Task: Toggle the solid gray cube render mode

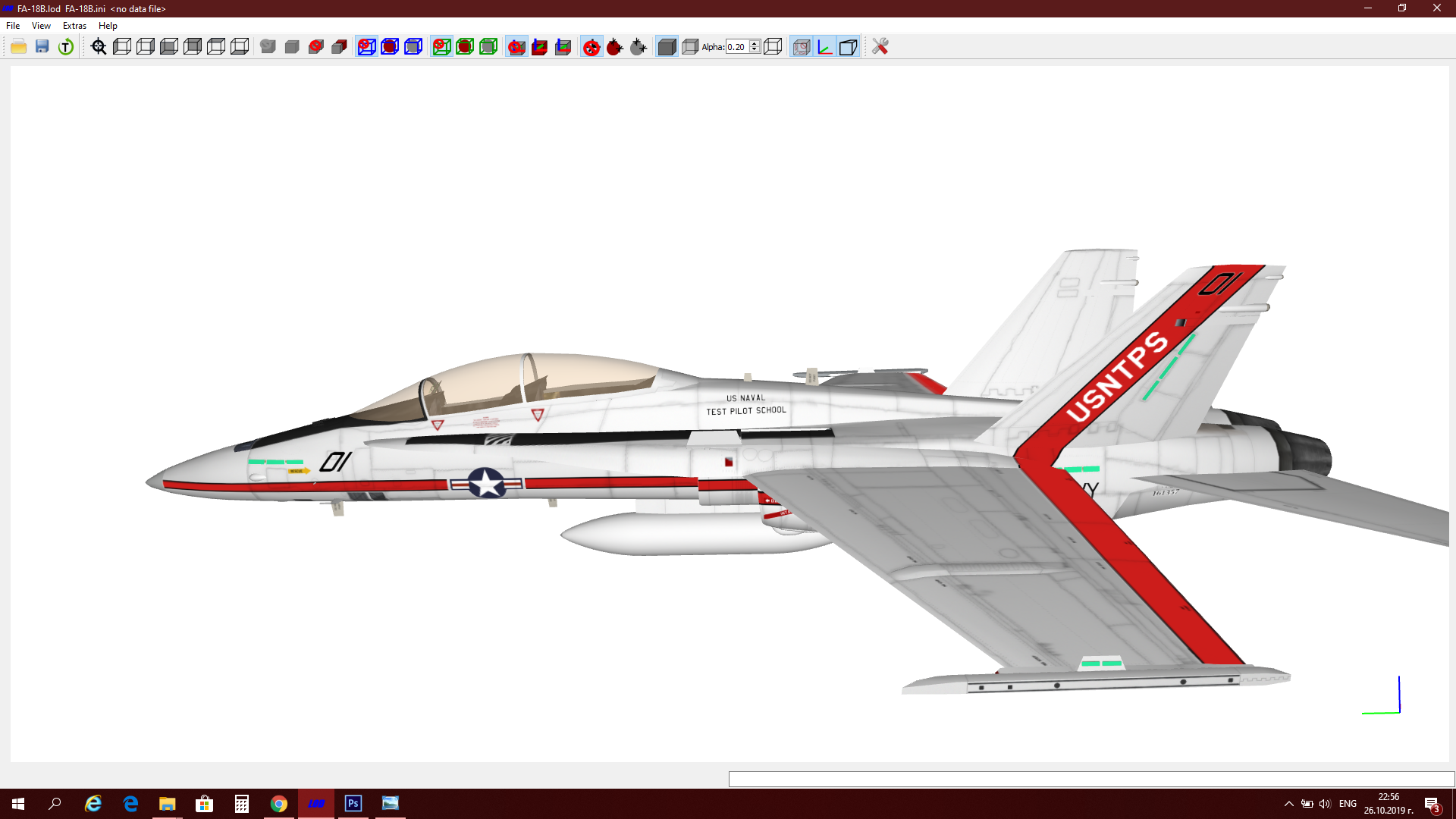Action: point(667,47)
